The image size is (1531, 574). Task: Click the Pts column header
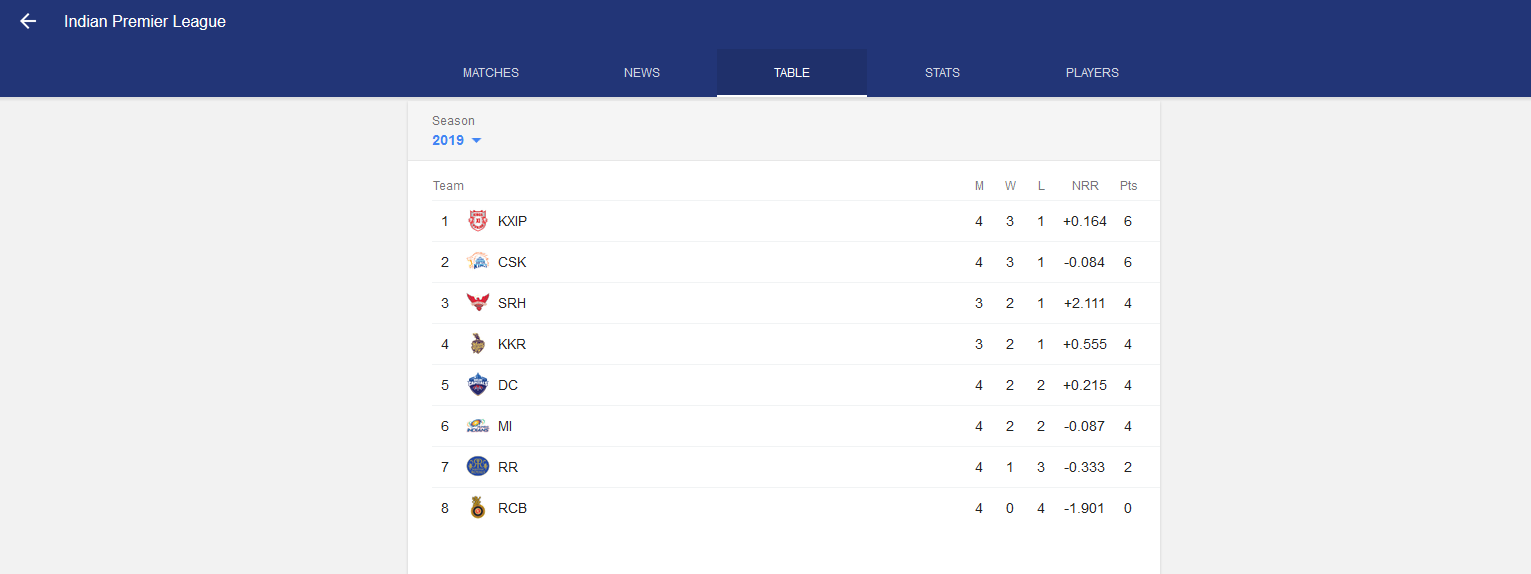coord(1128,186)
